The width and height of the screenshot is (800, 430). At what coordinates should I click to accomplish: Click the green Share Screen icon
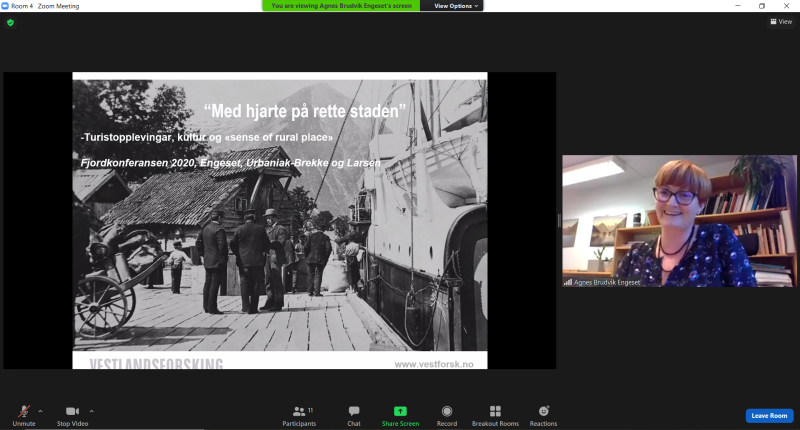(400, 411)
